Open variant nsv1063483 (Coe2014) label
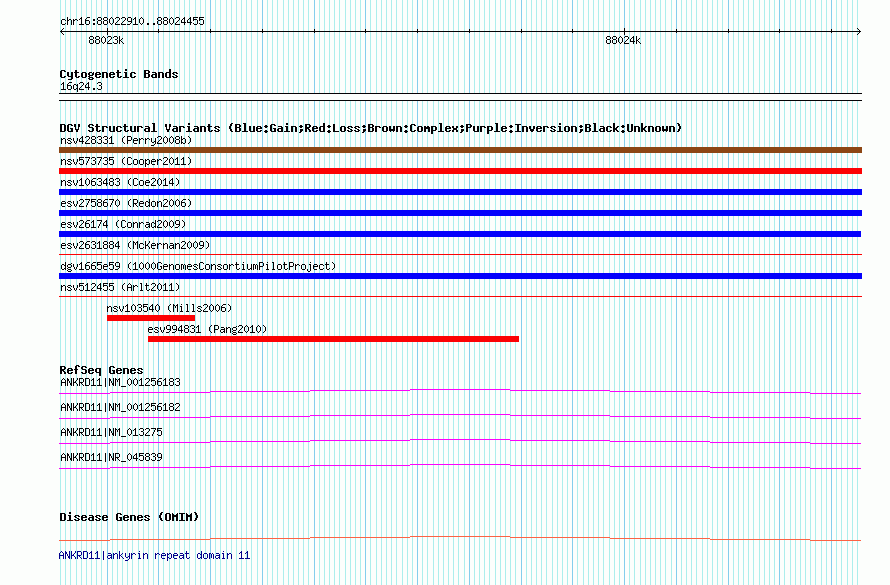The height and width of the screenshot is (585, 890). point(120,182)
